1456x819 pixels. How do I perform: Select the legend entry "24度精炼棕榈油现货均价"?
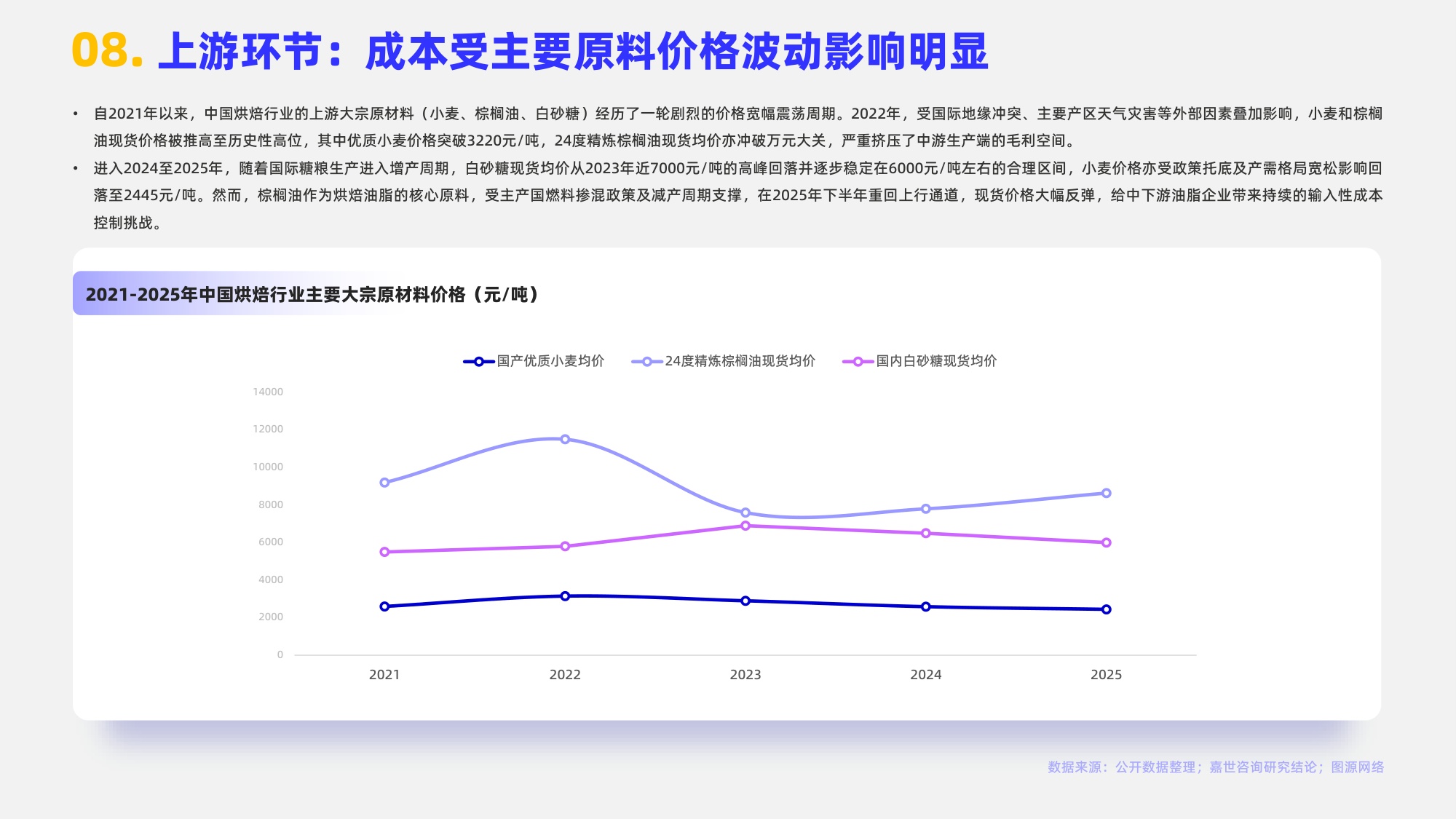click(724, 361)
